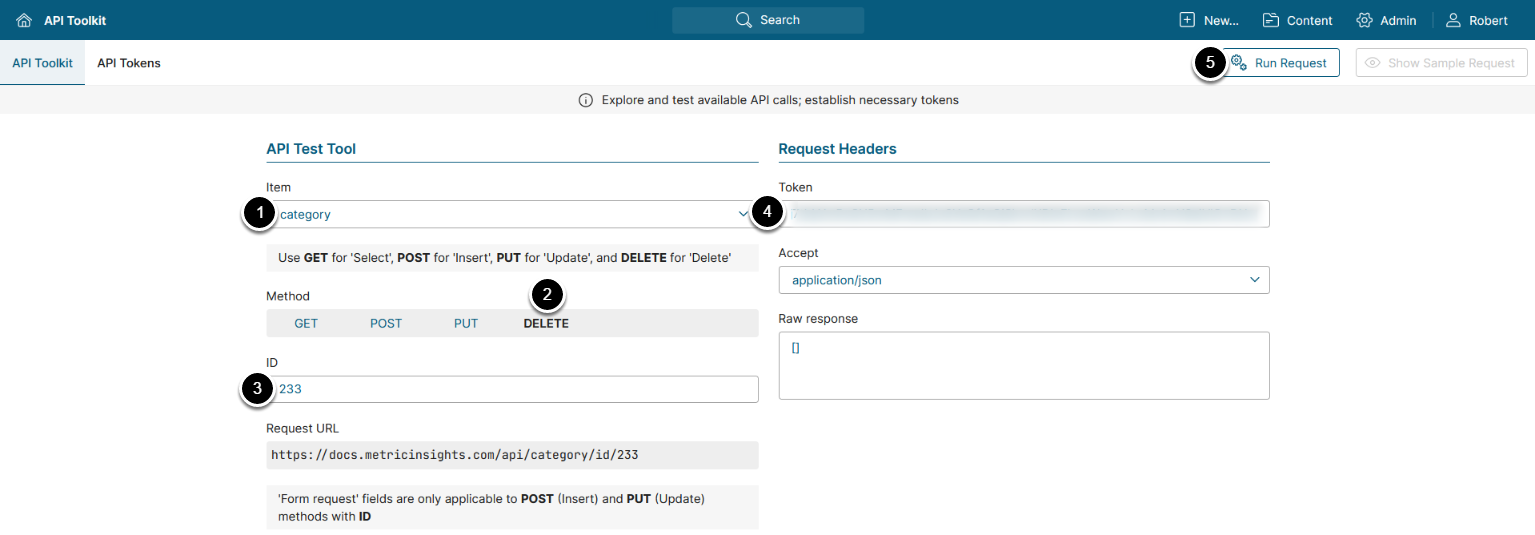Open the API Toolkit tab

42,63
